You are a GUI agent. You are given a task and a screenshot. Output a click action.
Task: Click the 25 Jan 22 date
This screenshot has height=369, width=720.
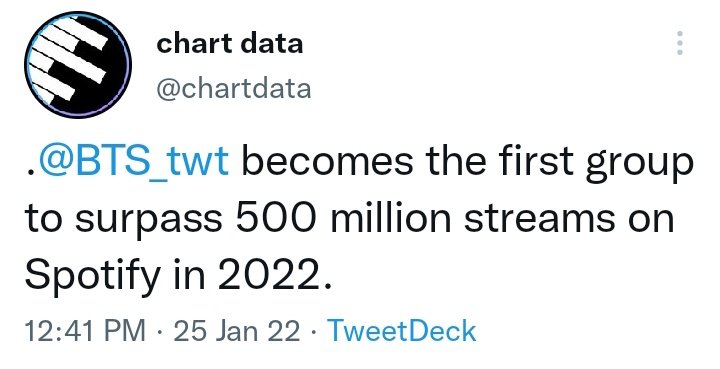click(x=236, y=331)
